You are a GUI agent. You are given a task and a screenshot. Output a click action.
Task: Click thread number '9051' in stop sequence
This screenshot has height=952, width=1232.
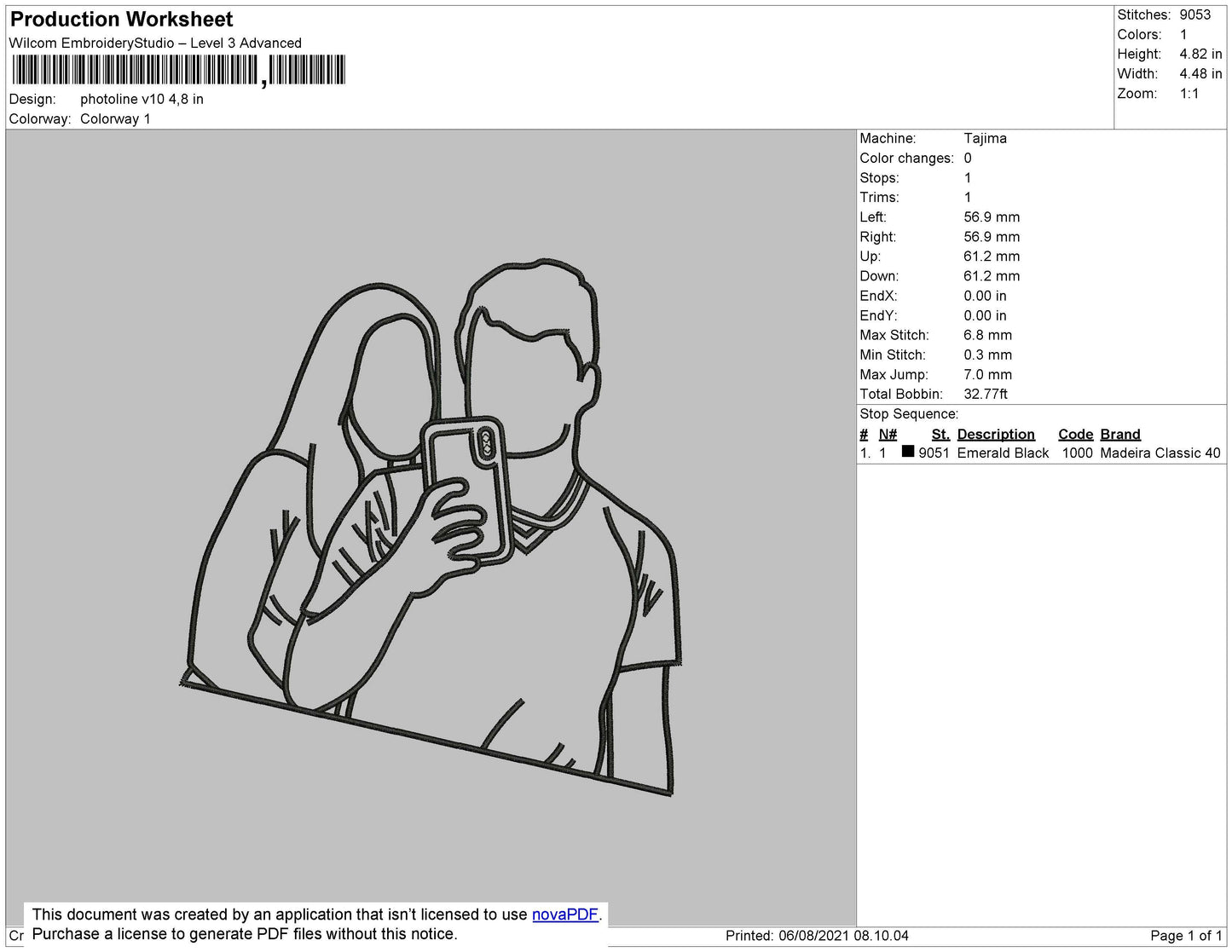click(x=934, y=453)
